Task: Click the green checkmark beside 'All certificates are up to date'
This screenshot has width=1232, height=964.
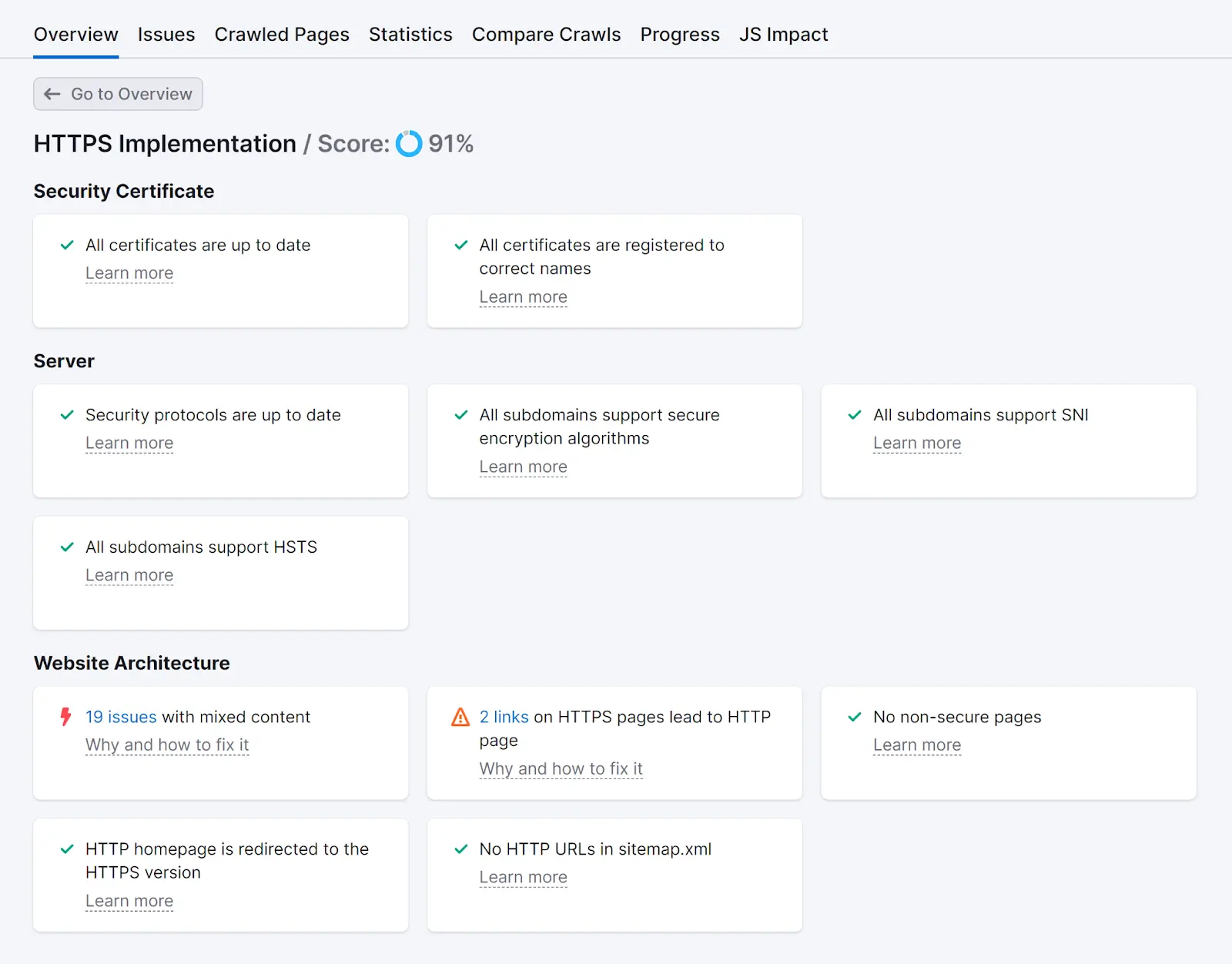Action: 65,245
